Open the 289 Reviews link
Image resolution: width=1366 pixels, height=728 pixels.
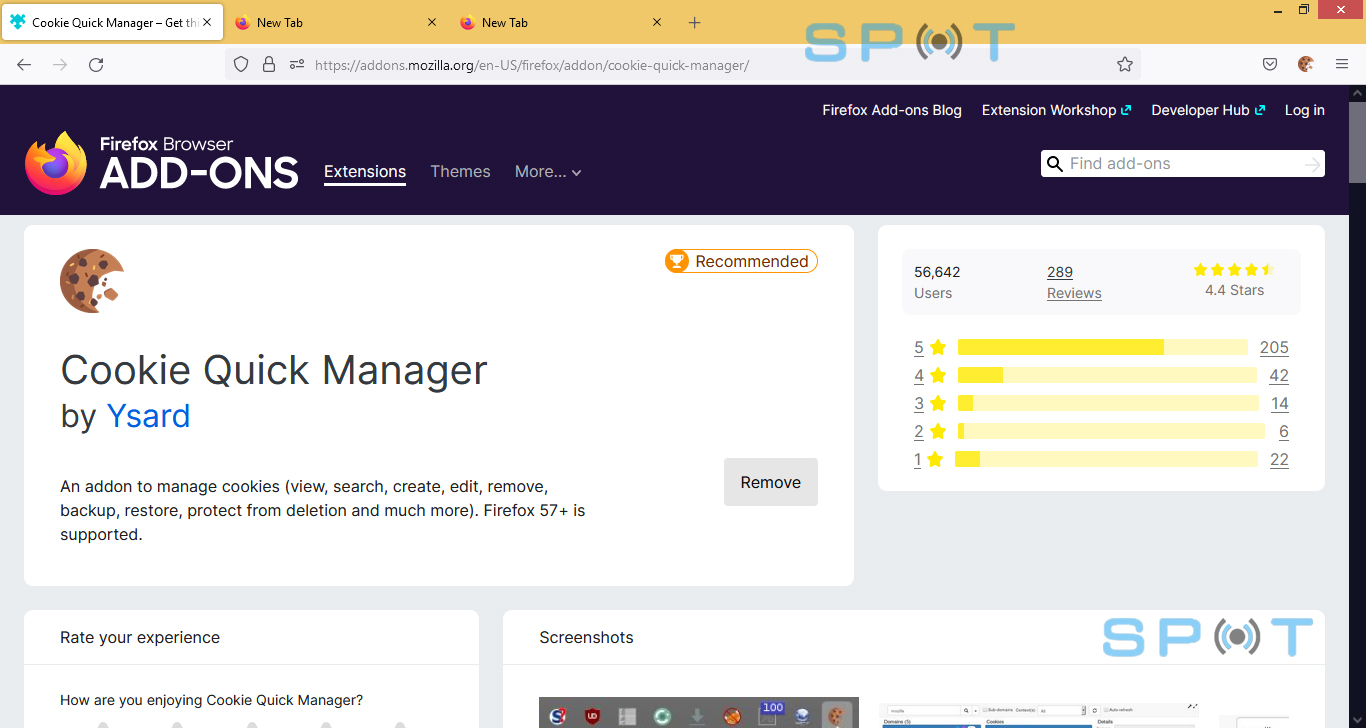pyautogui.click(x=1074, y=282)
